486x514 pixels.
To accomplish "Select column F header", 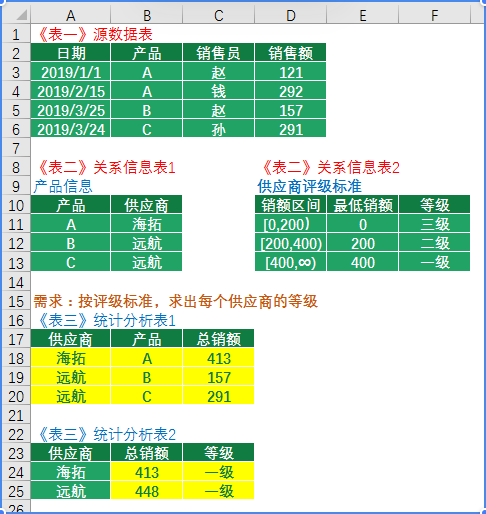I will (435, 15).
